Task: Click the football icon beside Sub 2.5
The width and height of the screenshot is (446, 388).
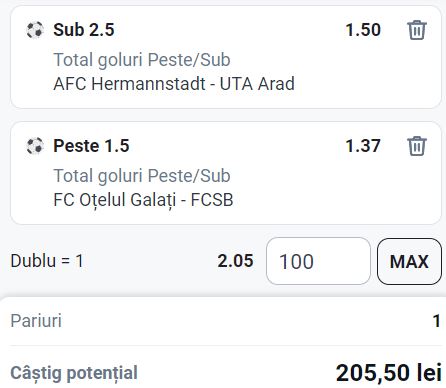Action: tap(35, 30)
